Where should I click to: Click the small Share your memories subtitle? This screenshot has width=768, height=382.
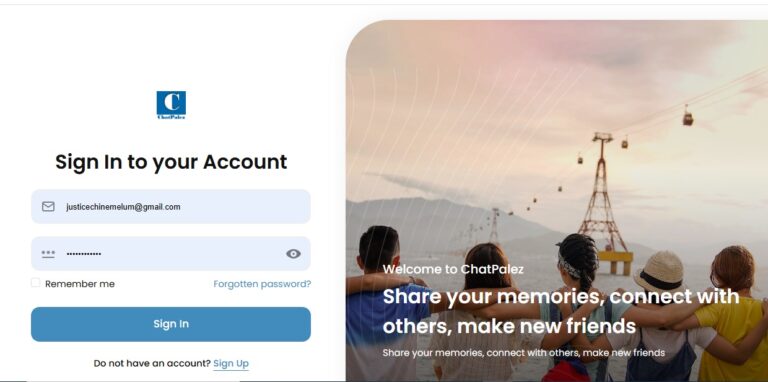pyautogui.click(x=524, y=353)
